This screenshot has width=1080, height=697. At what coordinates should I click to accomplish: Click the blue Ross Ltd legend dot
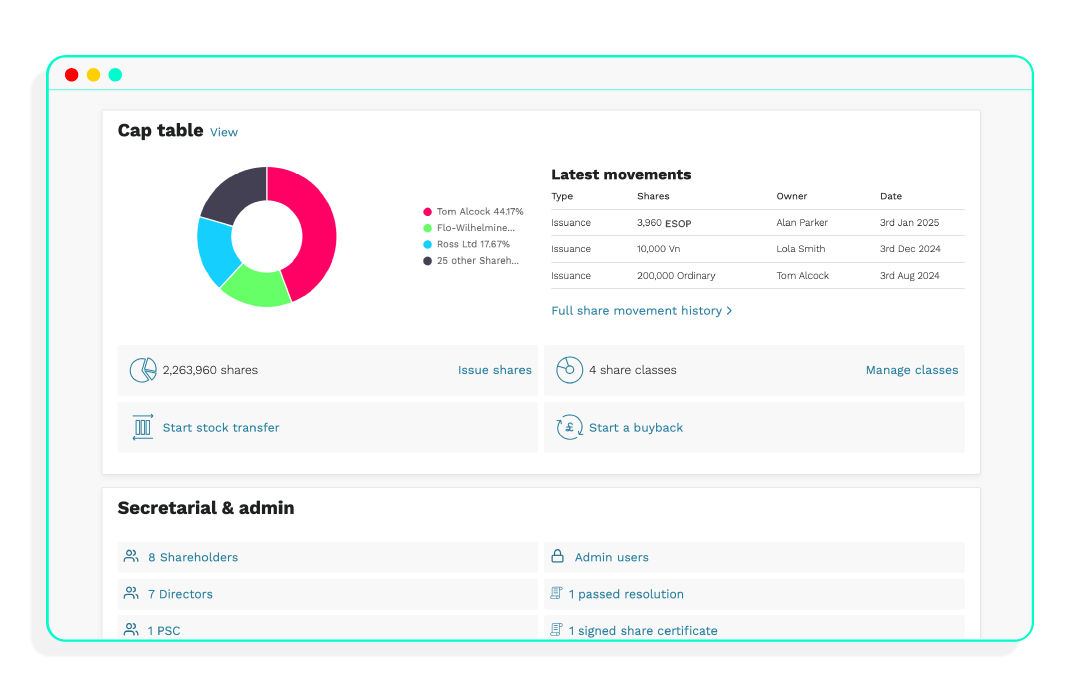(428, 245)
